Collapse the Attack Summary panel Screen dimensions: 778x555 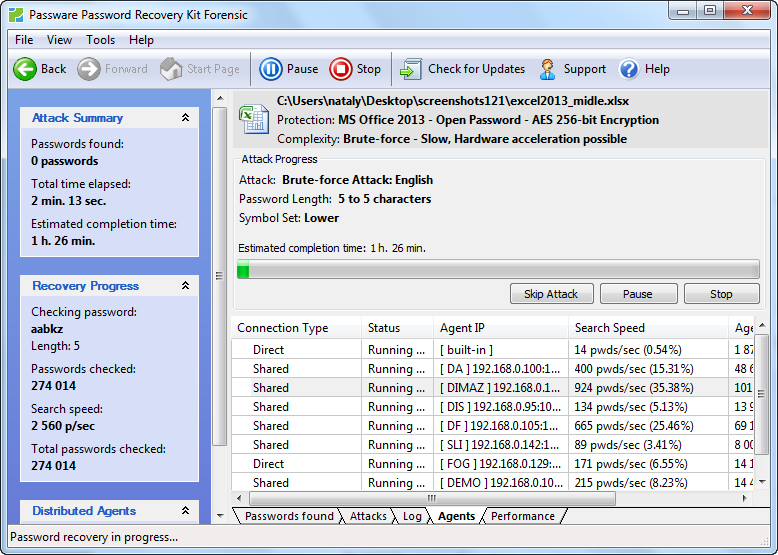point(185,118)
